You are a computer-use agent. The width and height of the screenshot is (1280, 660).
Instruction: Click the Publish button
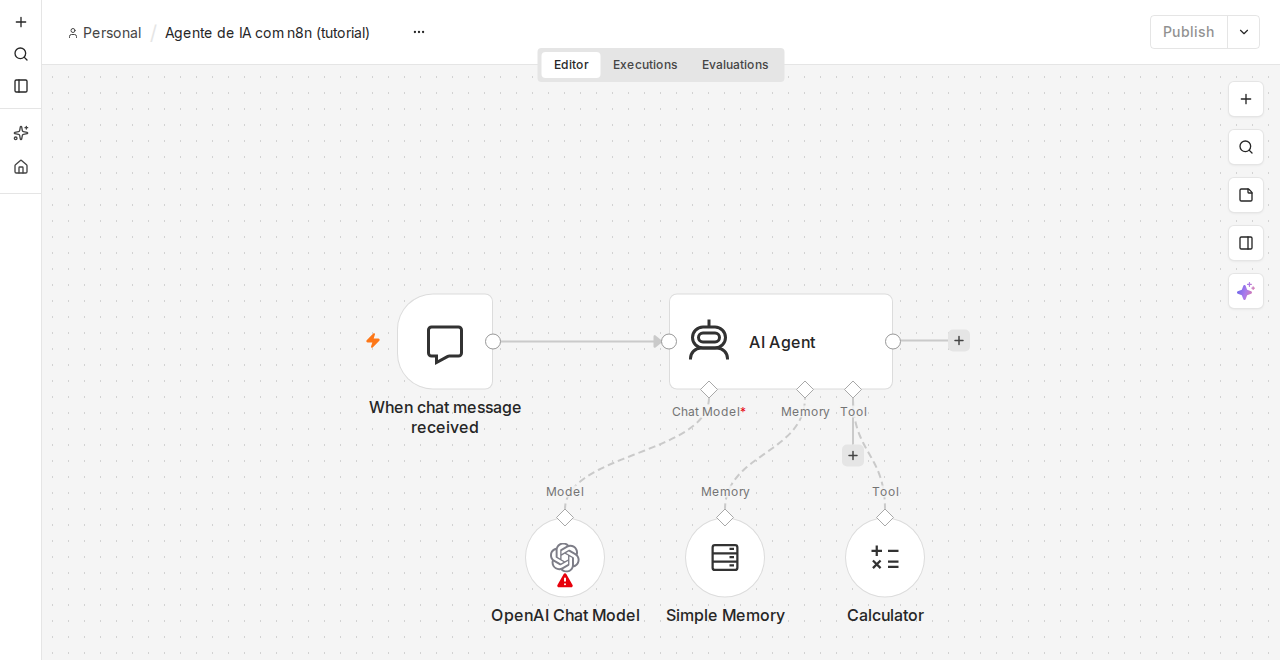tap(1188, 32)
